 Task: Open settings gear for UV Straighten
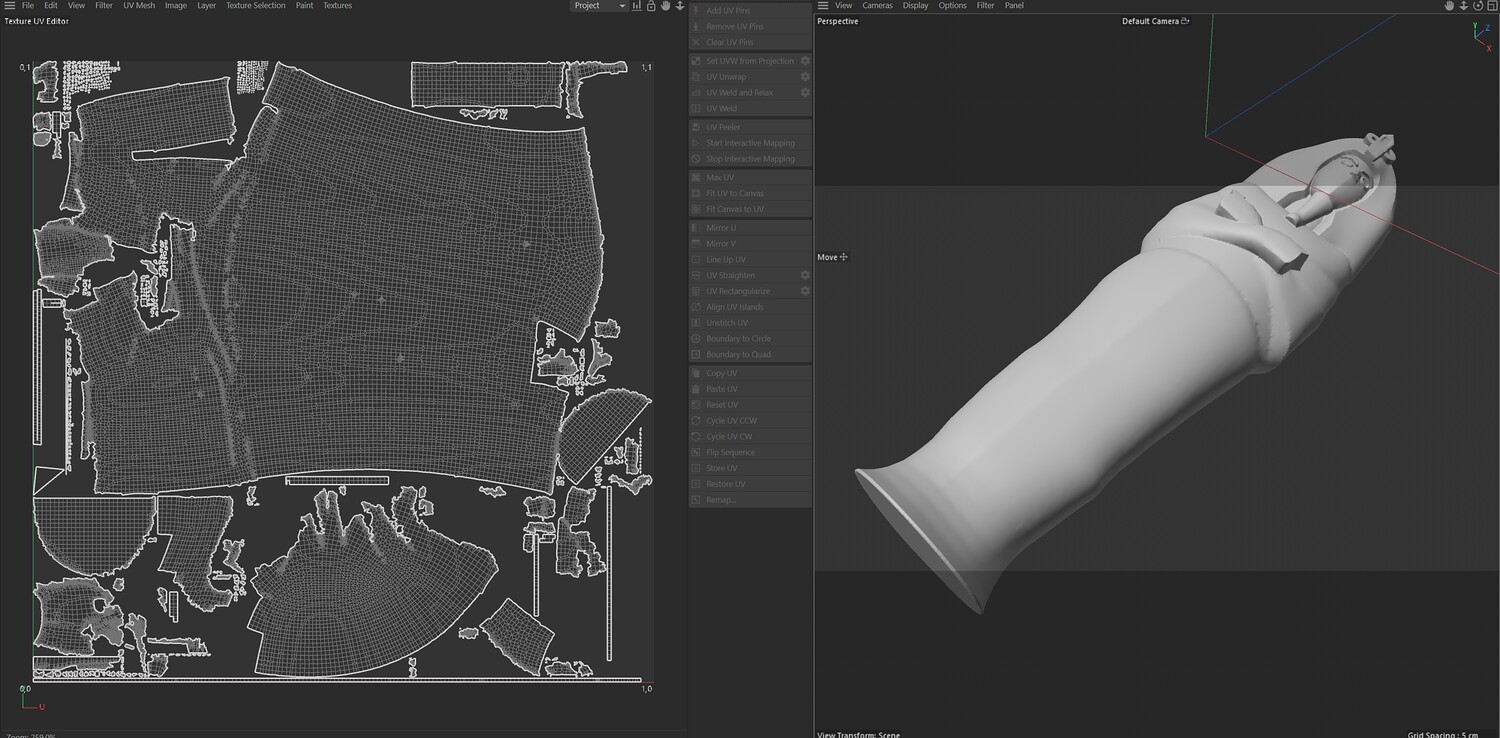(805, 275)
